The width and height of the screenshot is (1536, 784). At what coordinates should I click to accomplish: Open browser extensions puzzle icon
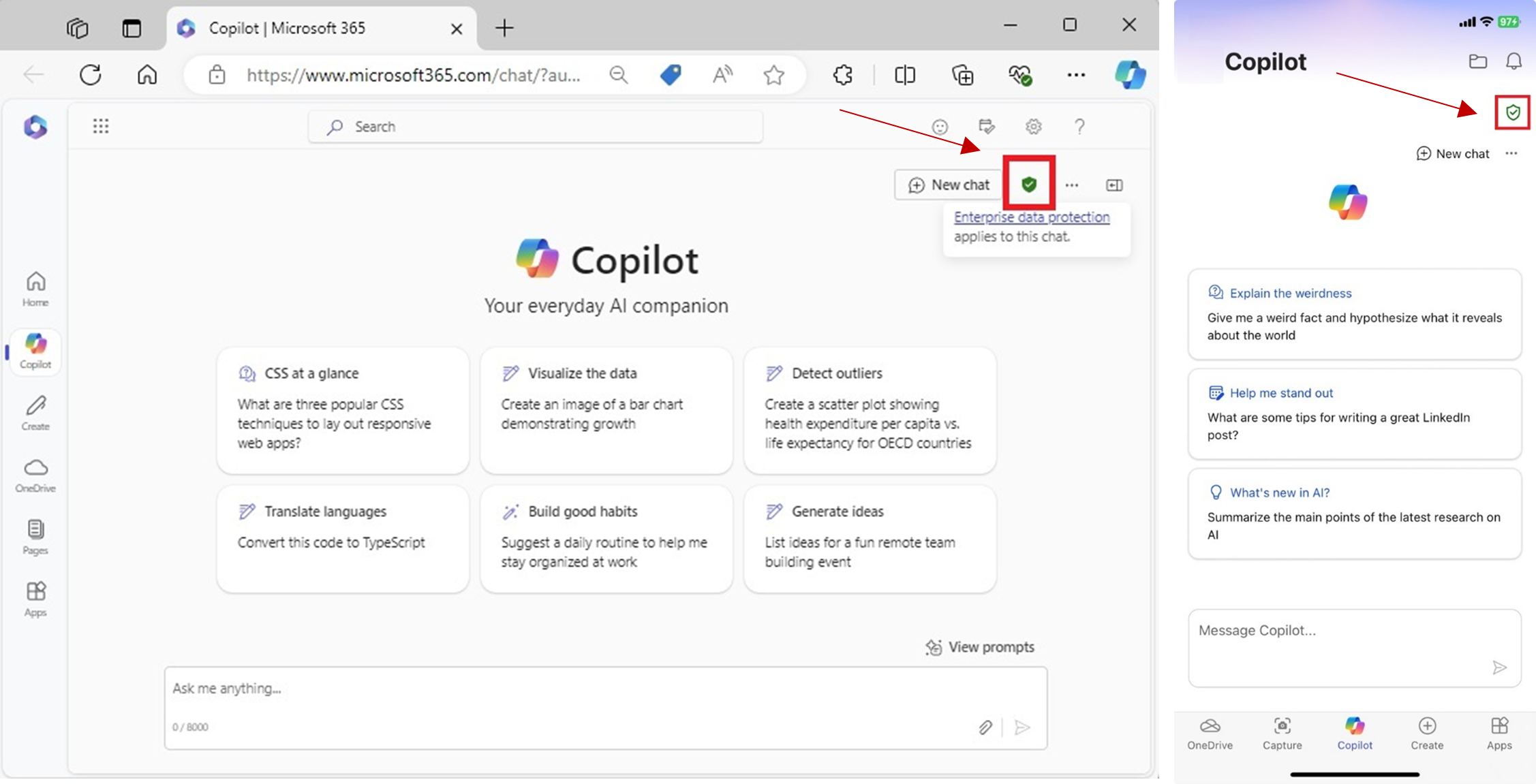click(843, 74)
